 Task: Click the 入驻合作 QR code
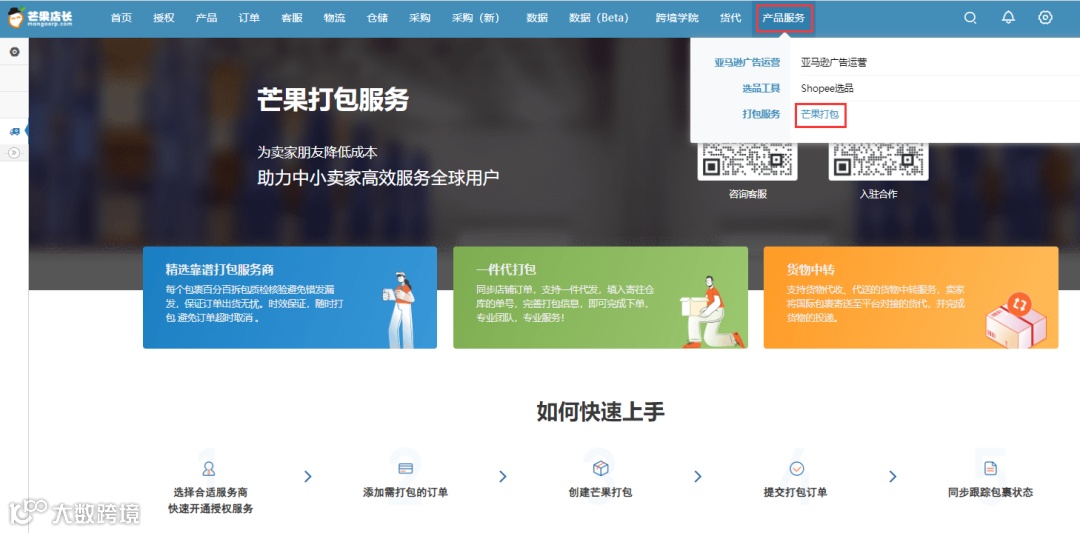(x=878, y=160)
